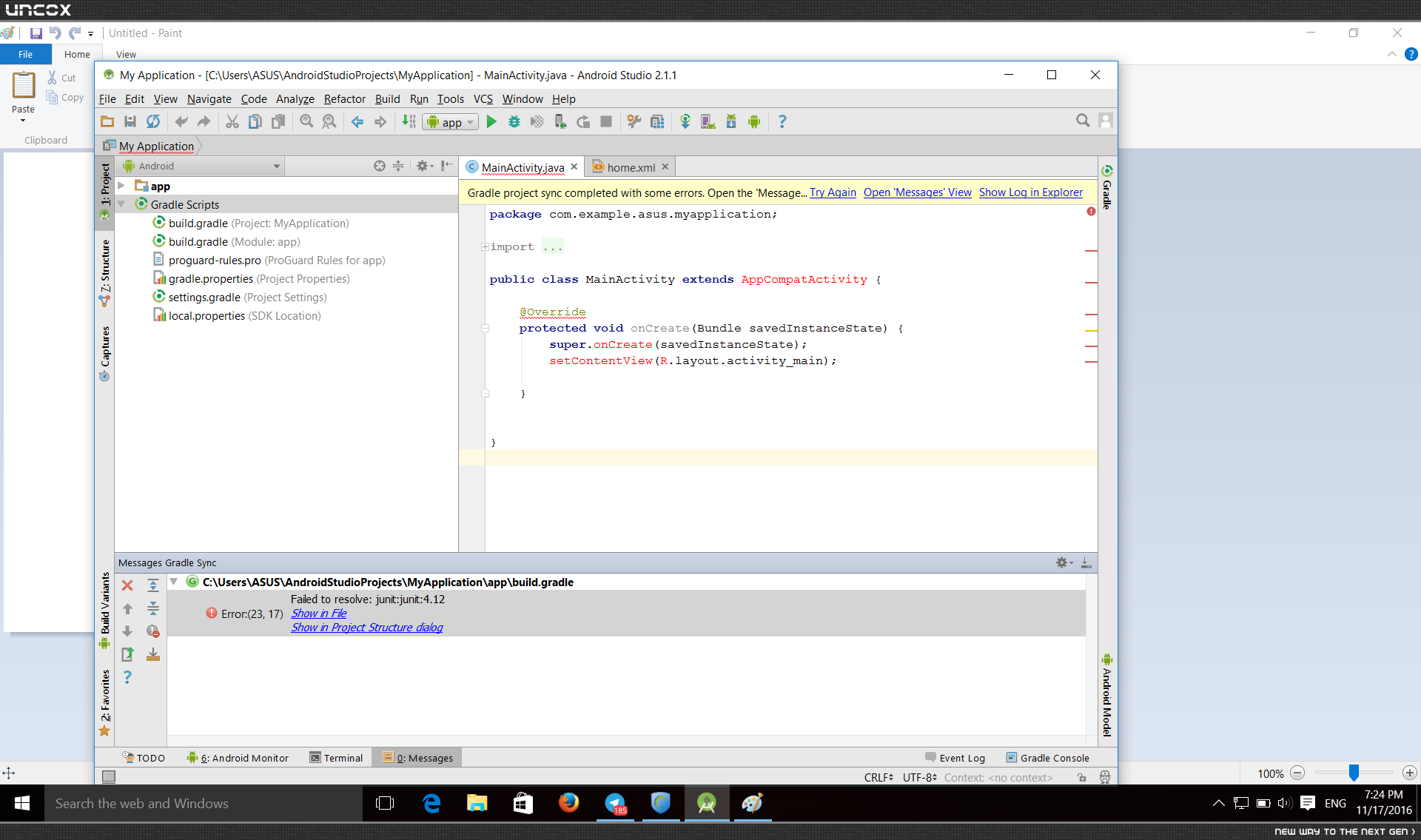Toggle the Gradle side panel
This screenshot has width=1421, height=840.
pyautogui.click(x=1107, y=187)
